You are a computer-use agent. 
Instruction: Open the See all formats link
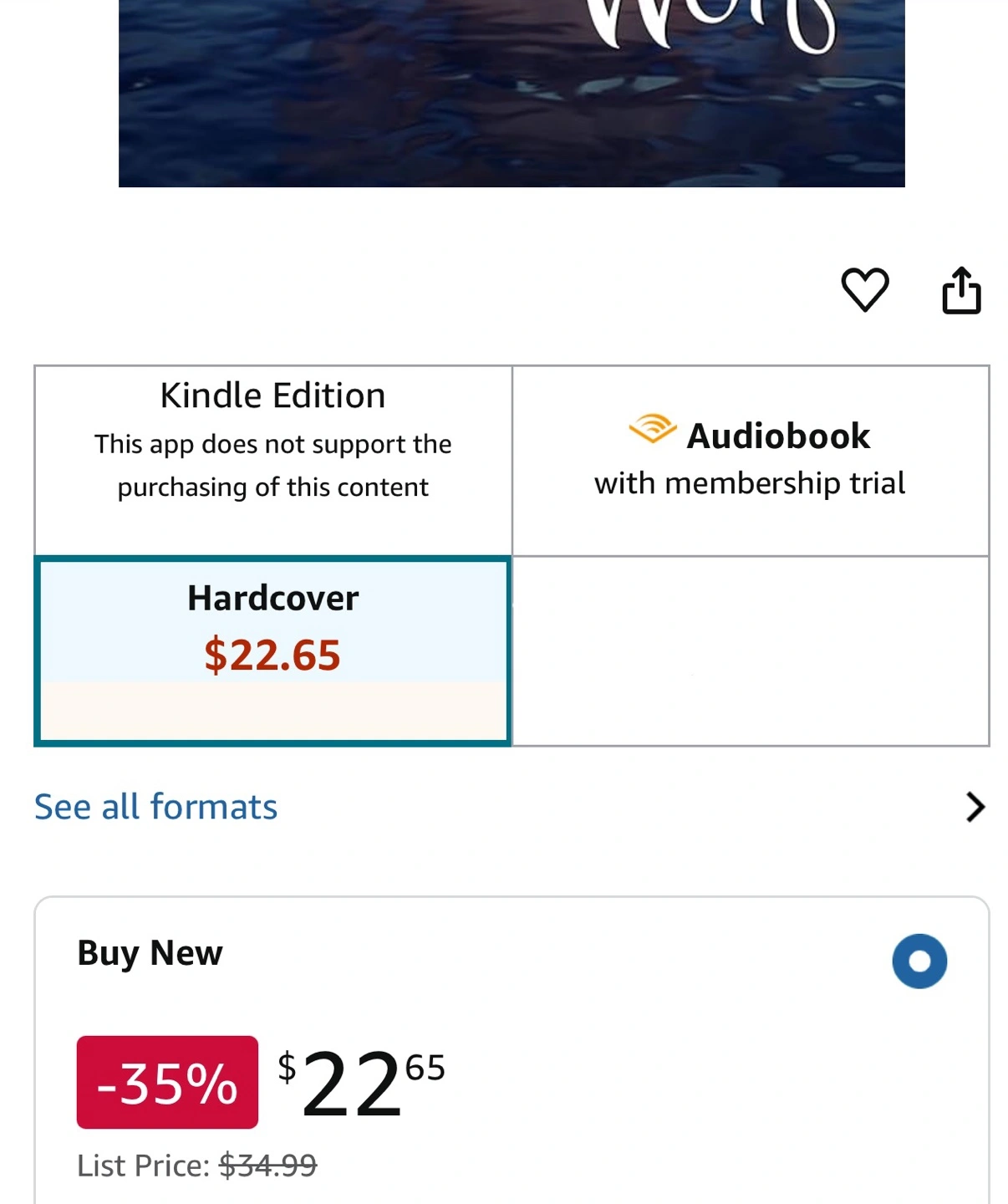155,807
